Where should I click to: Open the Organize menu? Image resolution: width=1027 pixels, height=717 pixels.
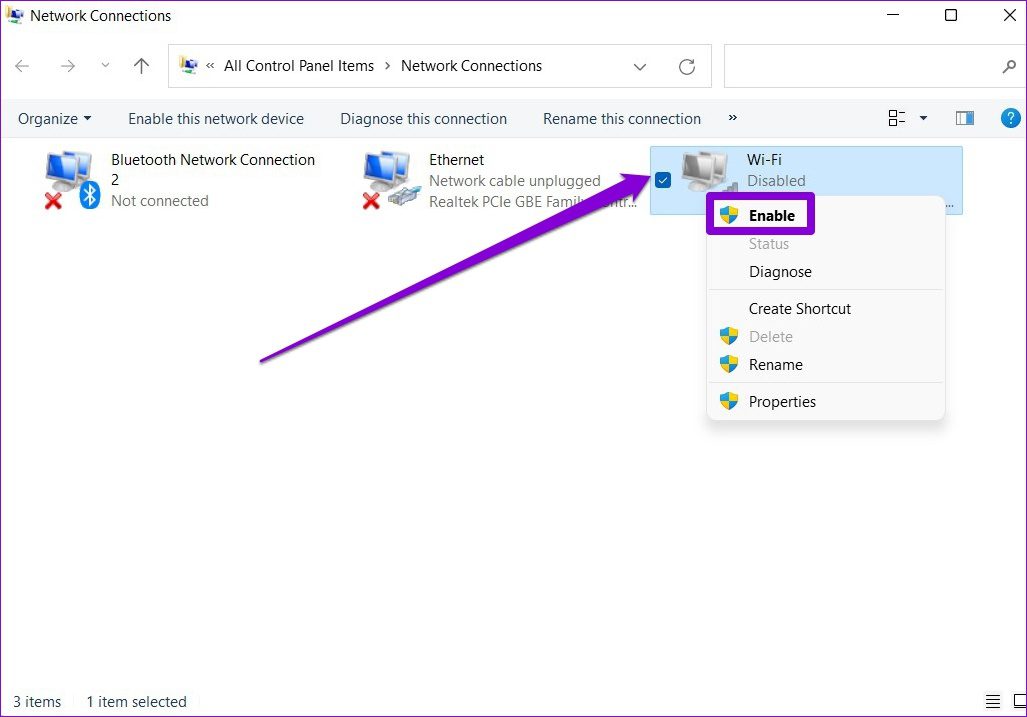[54, 119]
